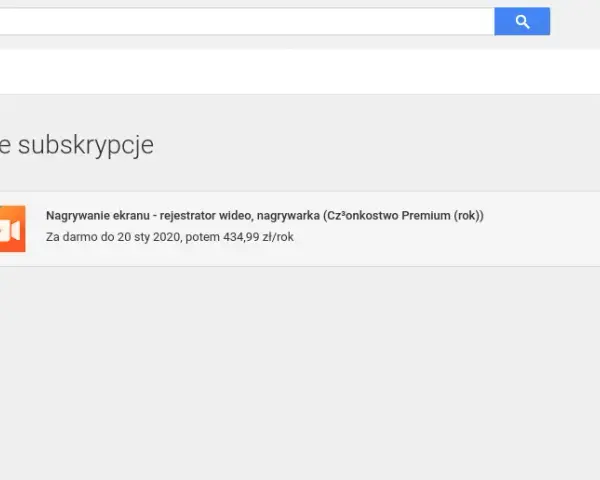Click the word 'nagrywarka' in the subscription name
The width and height of the screenshot is (600, 480).
[x=288, y=216]
